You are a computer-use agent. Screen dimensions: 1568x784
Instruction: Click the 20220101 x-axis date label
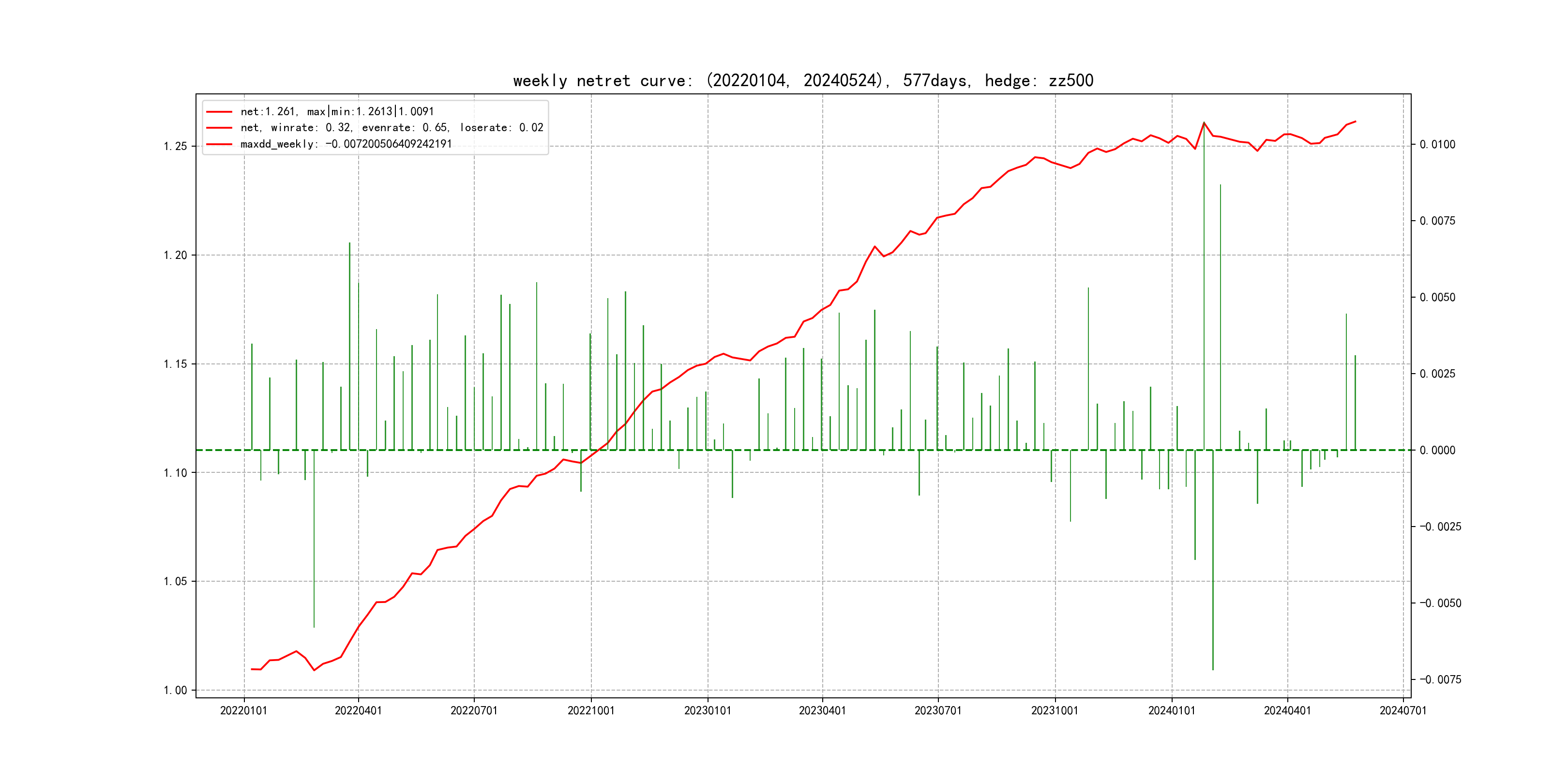click(x=243, y=711)
